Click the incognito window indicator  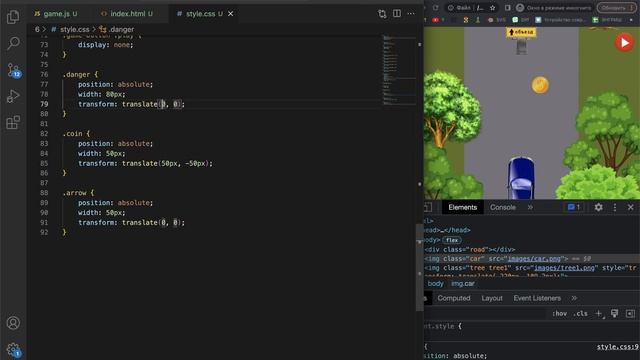553,8
